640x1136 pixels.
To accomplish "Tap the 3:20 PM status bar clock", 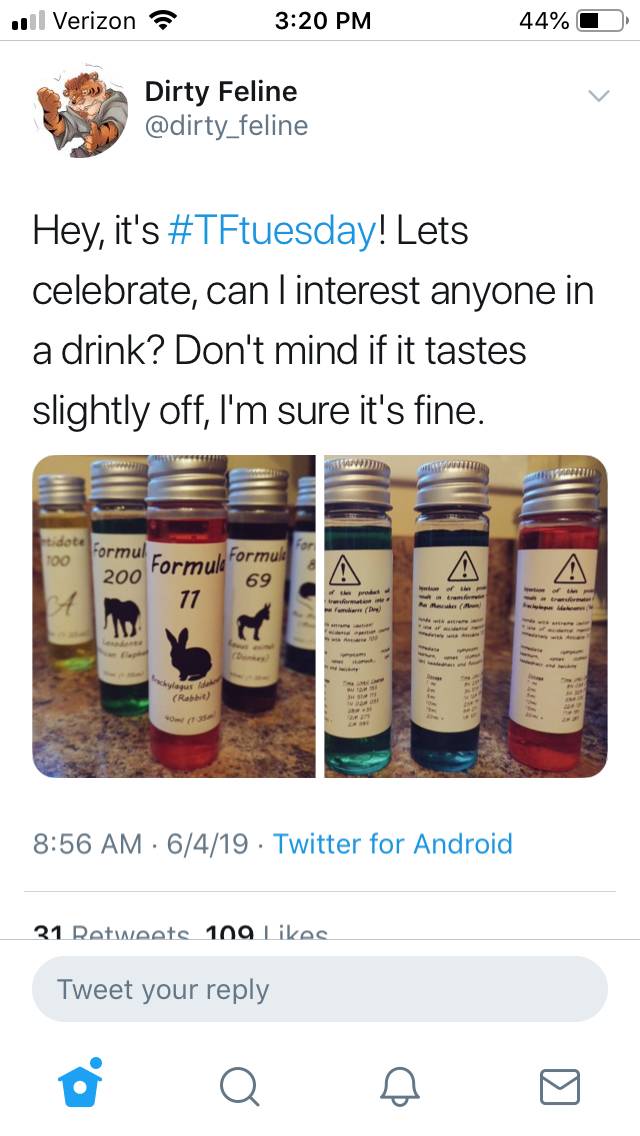I will point(322,20).
